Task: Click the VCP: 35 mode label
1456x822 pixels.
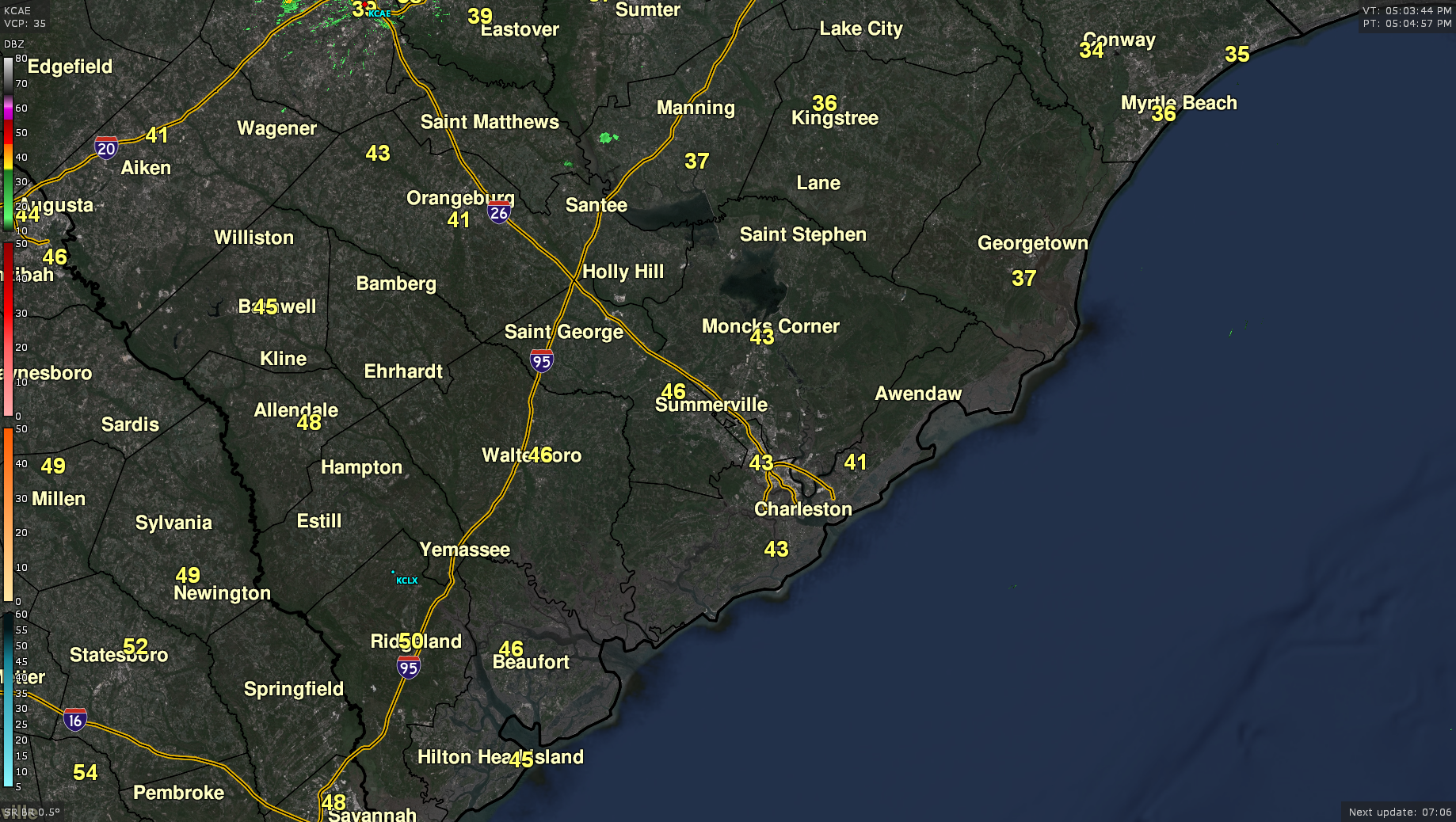Action: tap(25, 23)
